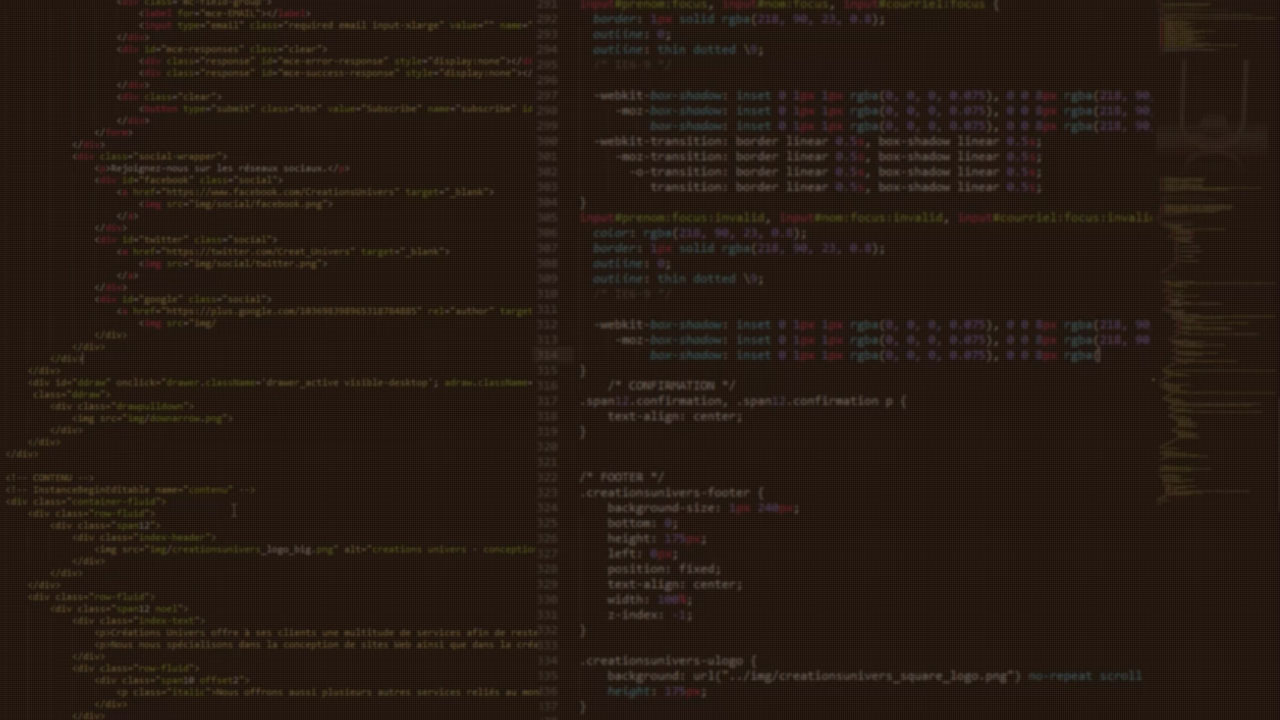Click the width: 100% declaration
Screen dimensions: 1280x720
point(648,600)
